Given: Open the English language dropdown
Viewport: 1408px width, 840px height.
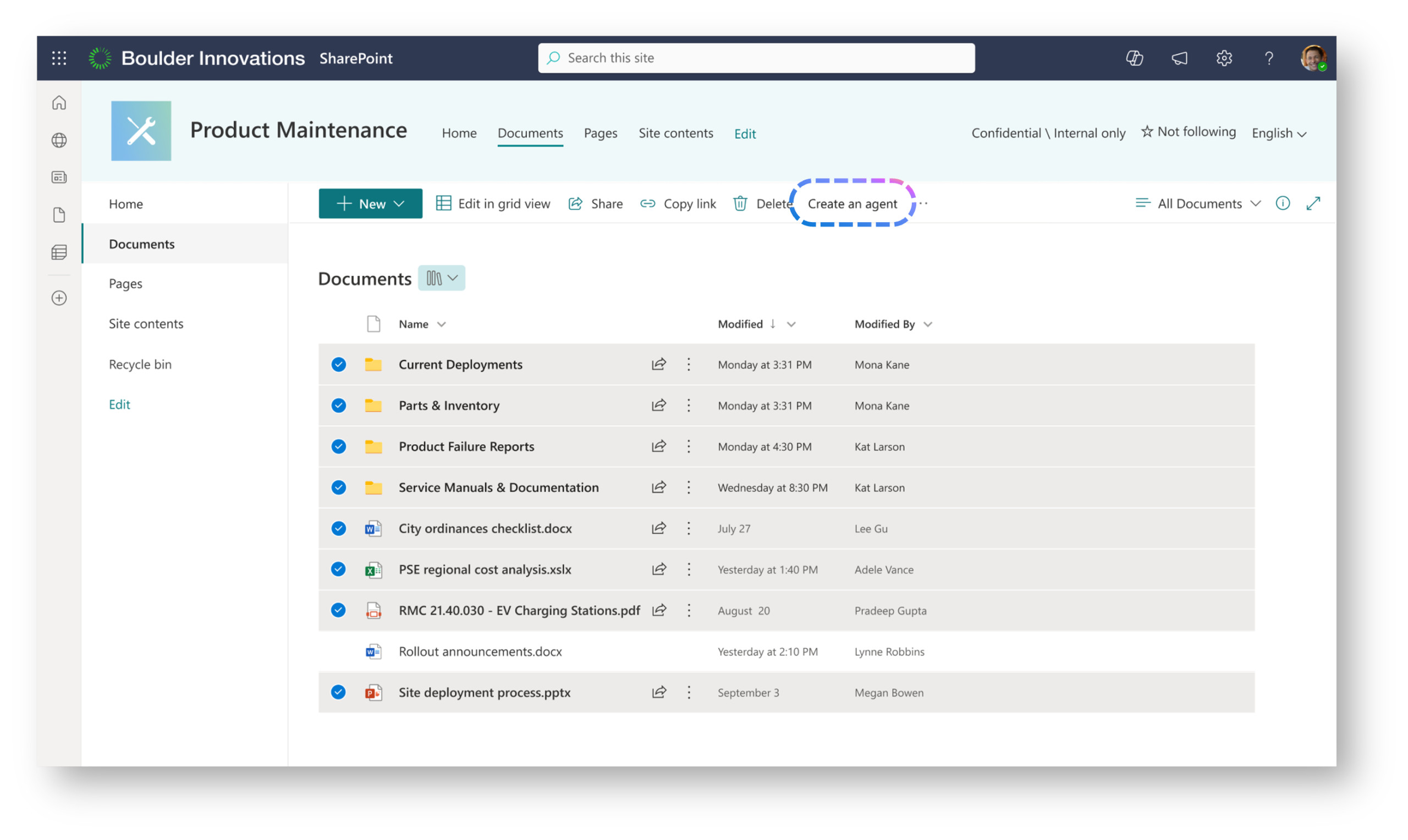Looking at the screenshot, I should [x=1279, y=133].
